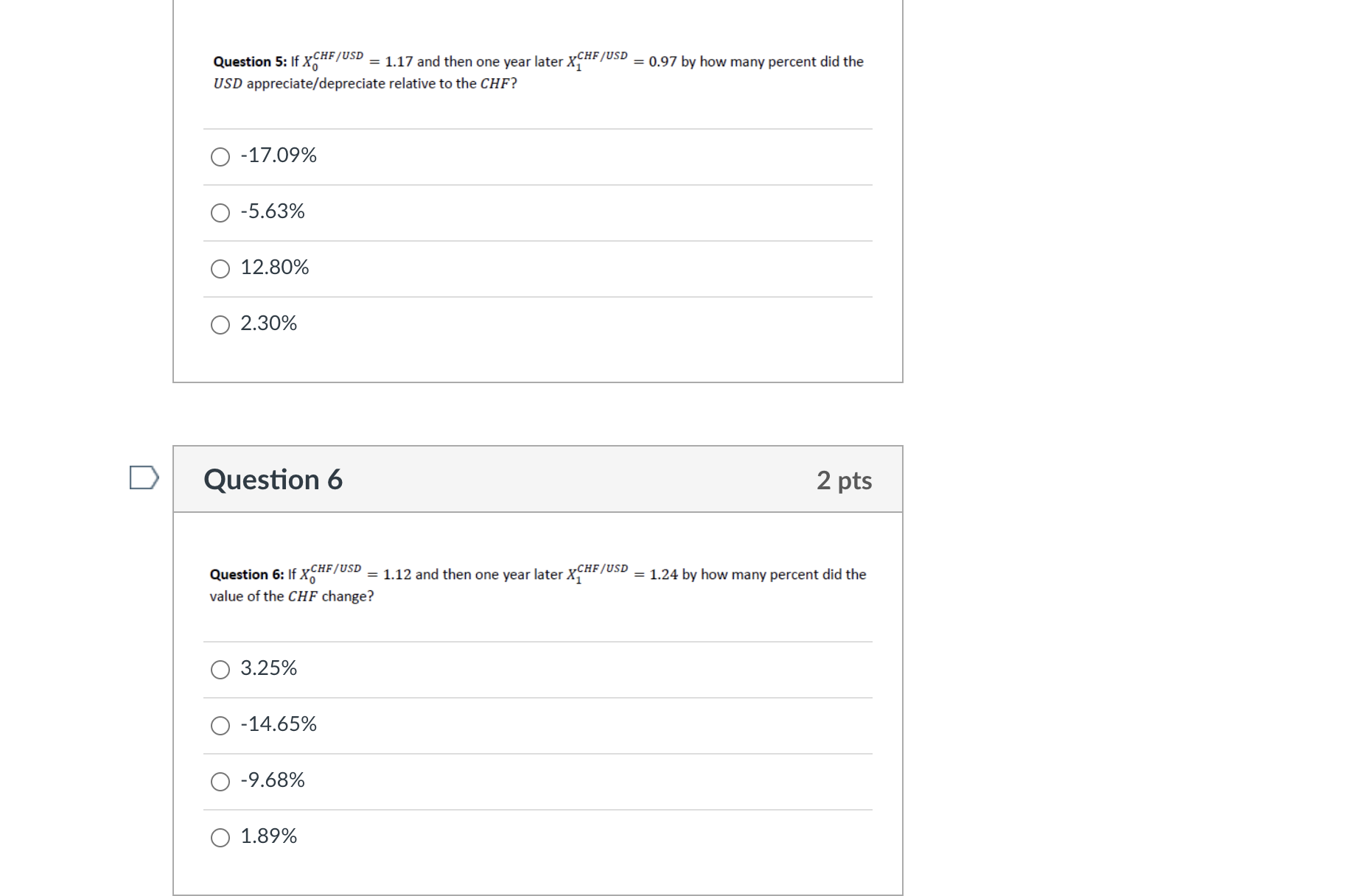The image size is (1359, 896).
Task: Click the 12.80% answer text label
Action: (x=274, y=268)
